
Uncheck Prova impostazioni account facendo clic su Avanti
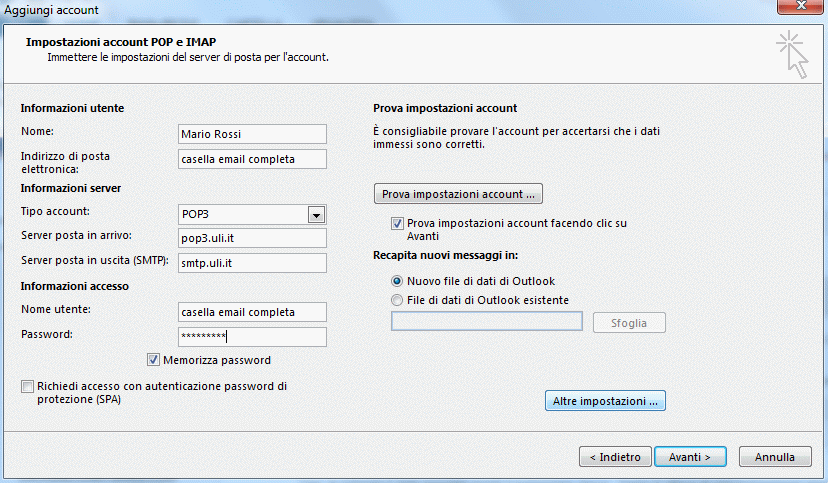point(398,224)
